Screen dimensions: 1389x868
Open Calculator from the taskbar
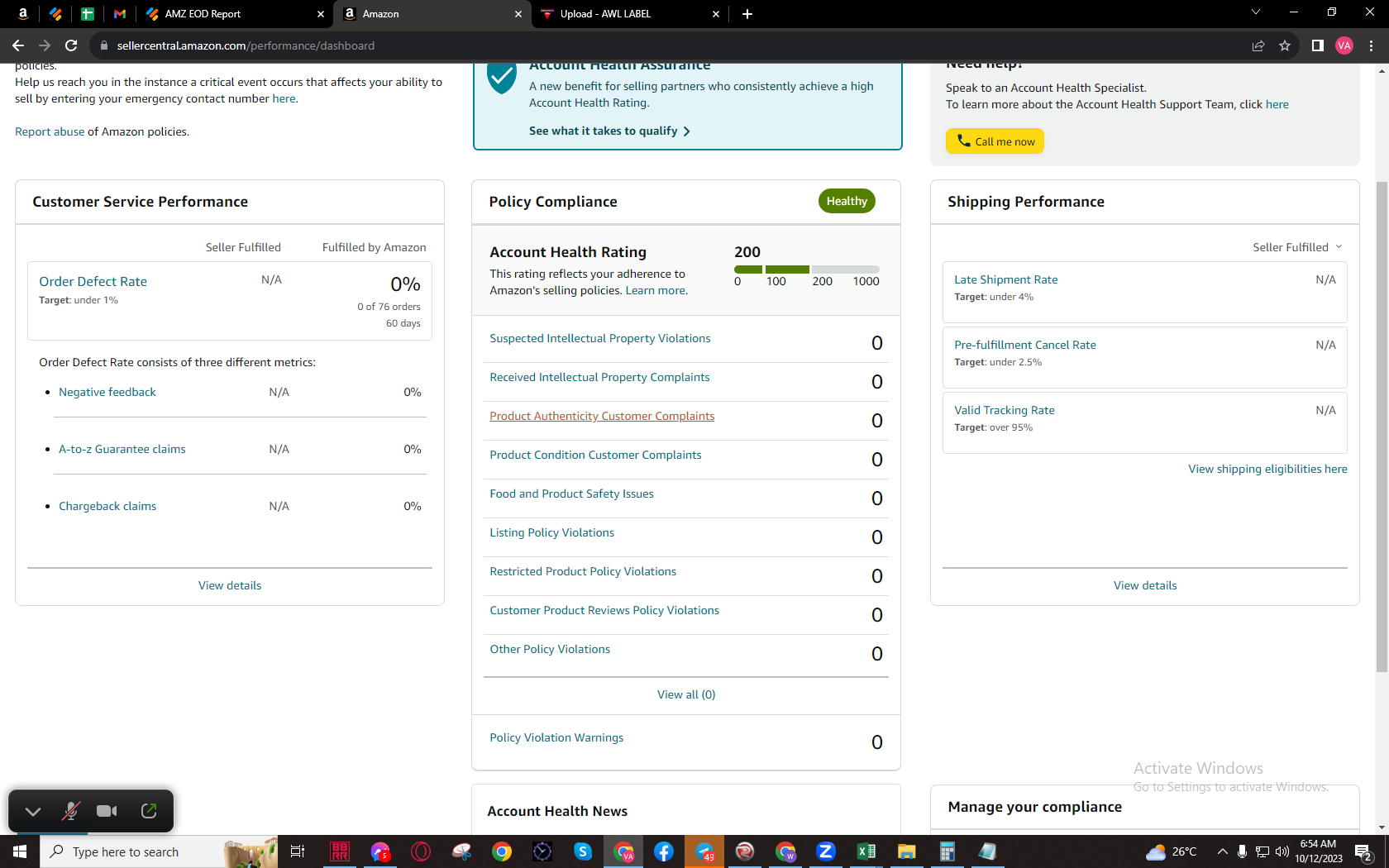tap(947, 851)
